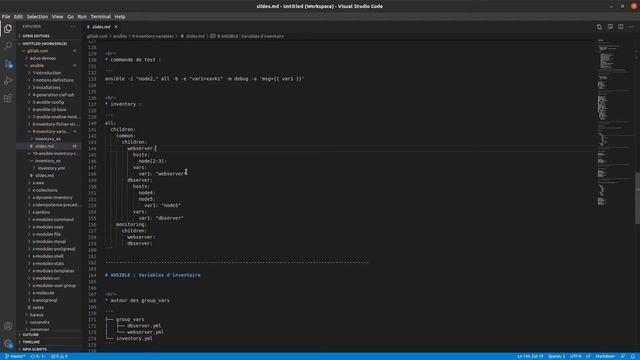The image size is (640, 360).
Task: Expand the x-modules-shell folder
Action: coord(48,256)
